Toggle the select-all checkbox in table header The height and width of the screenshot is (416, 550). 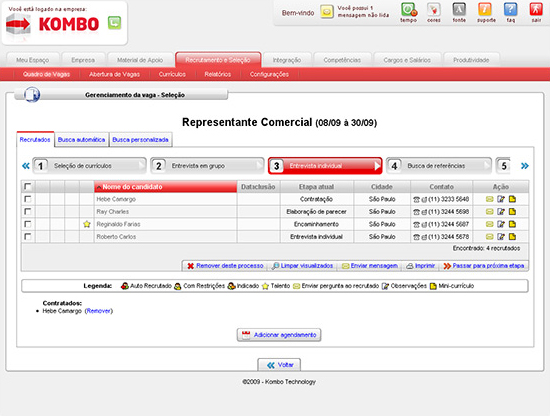click(27, 186)
